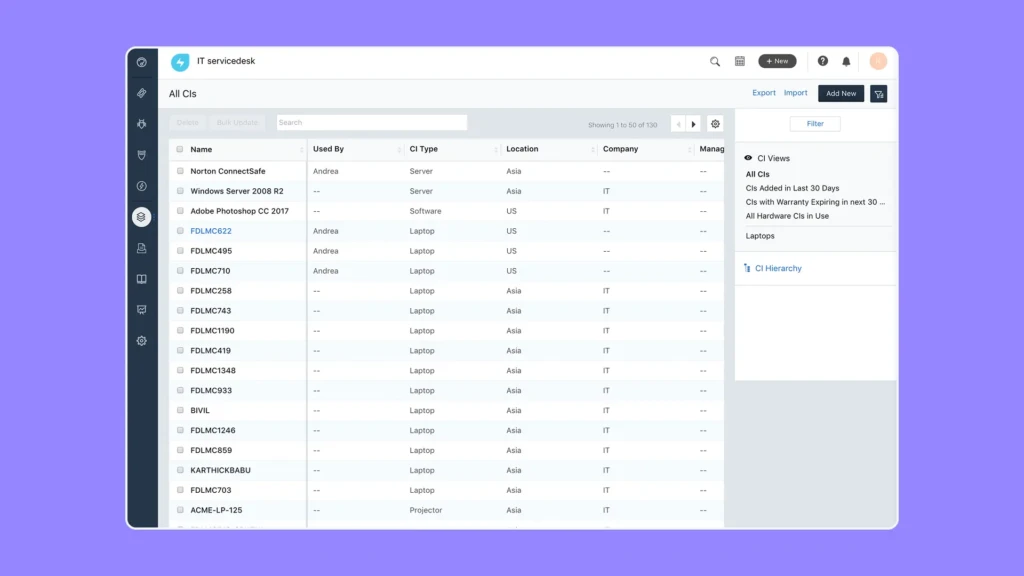Open the Assets layers icon in sidebar
This screenshot has height=576, width=1024.
point(142,217)
